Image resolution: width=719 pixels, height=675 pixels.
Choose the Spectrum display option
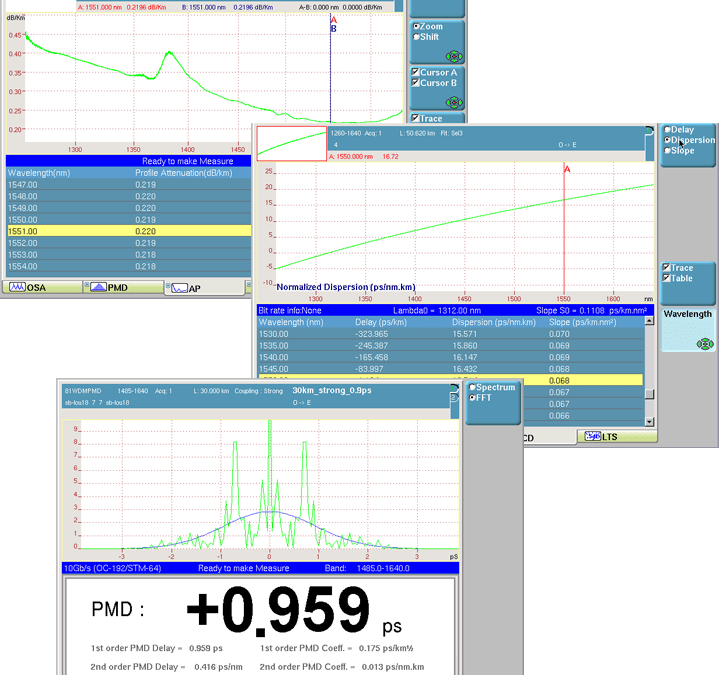click(x=473, y=387)
